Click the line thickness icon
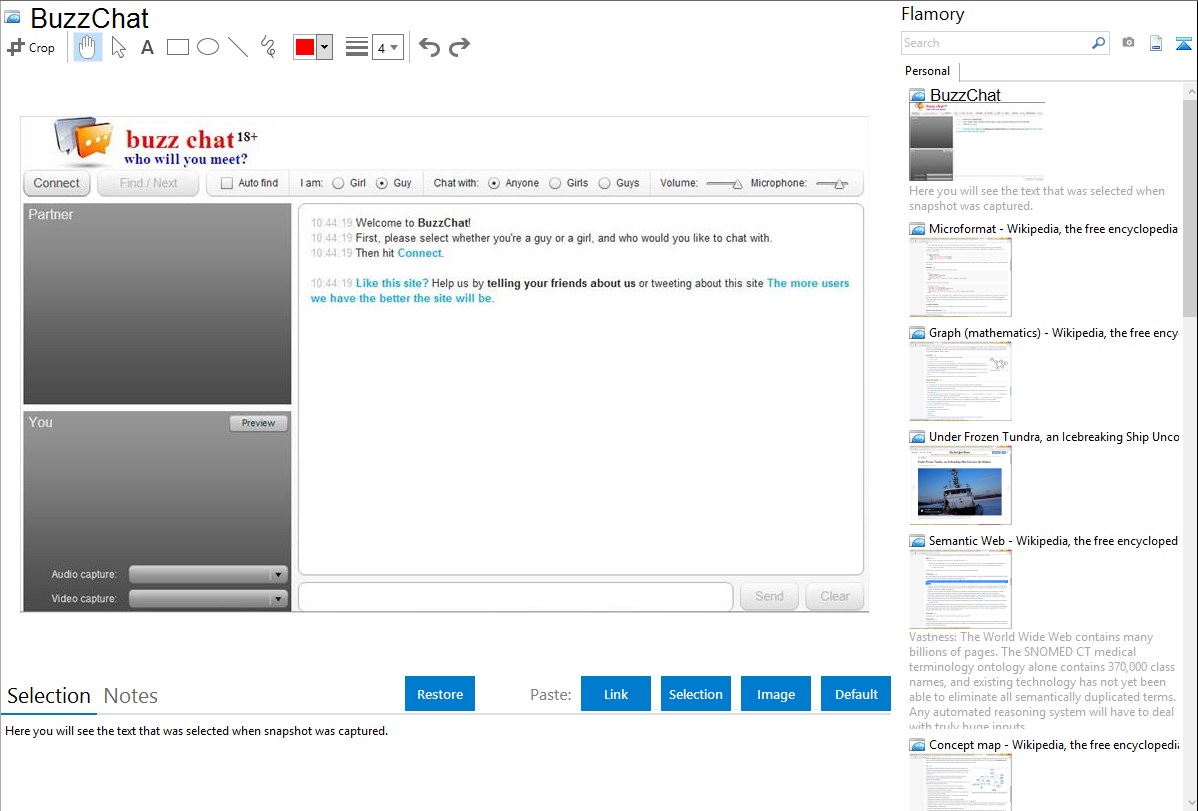The image size is (1198, 811). point(357,47)
